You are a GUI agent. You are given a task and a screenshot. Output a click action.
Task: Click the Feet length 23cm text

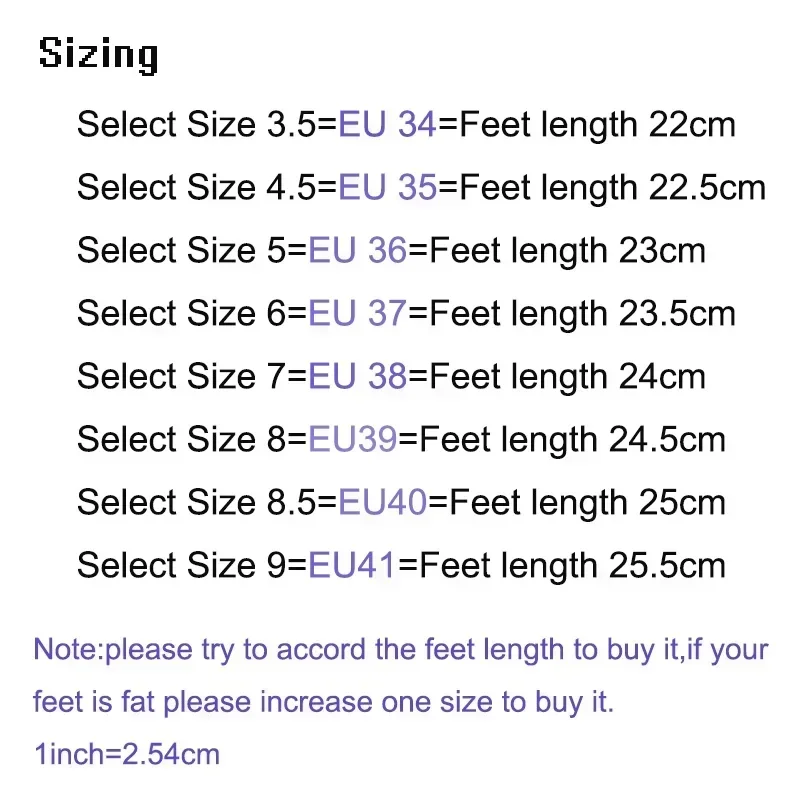pos(567,250)
